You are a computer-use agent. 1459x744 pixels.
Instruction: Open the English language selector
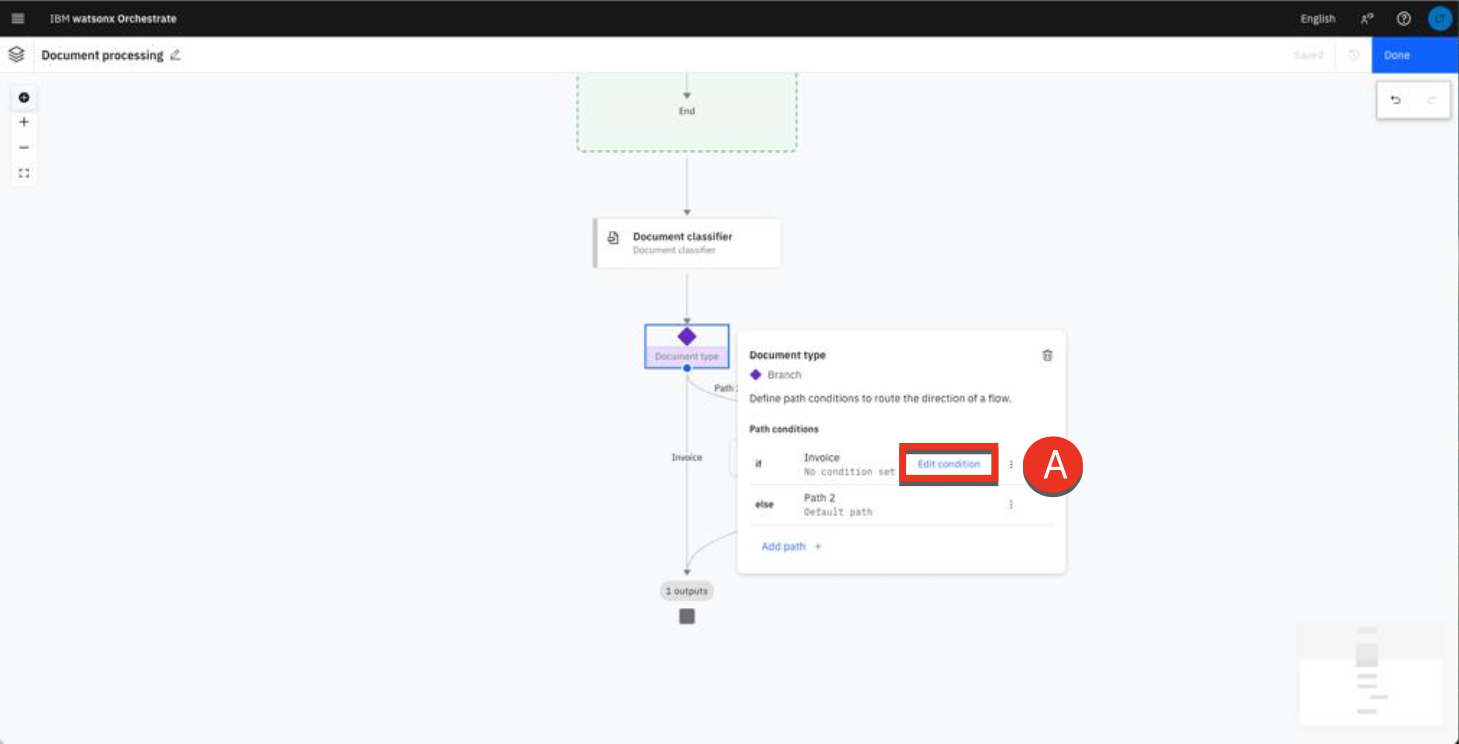(1317, 19)
